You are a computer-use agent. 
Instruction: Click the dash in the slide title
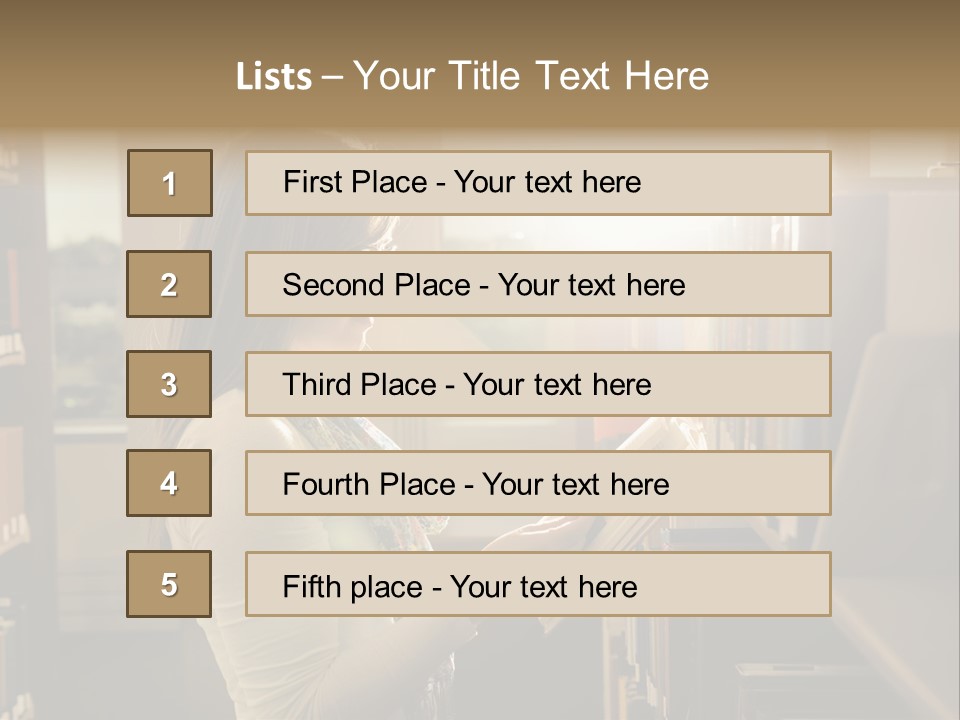coord(333,76)
